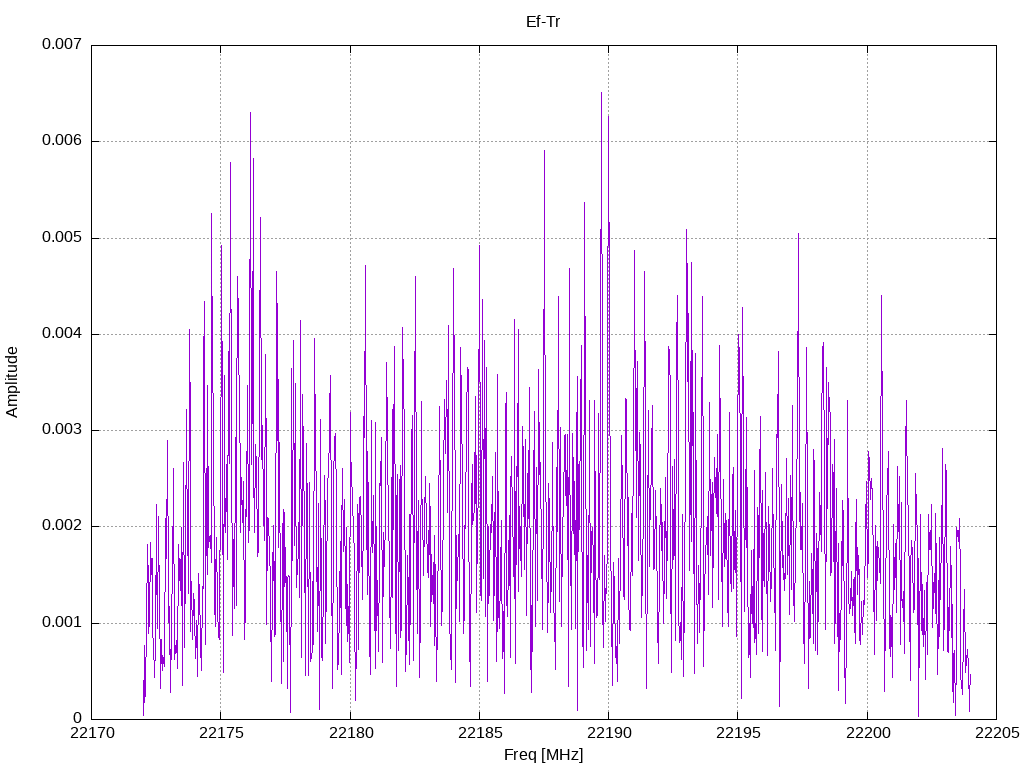Screen dimensions: 1024x768
Task: Click the x-axis tick label 22175
Action: click(221, 733)
